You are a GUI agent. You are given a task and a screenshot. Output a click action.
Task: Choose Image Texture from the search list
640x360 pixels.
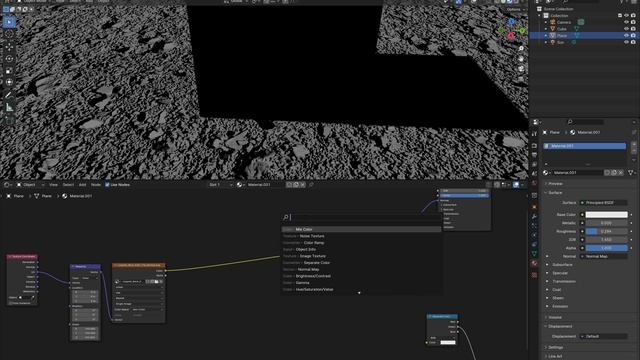tap(361, 256)
